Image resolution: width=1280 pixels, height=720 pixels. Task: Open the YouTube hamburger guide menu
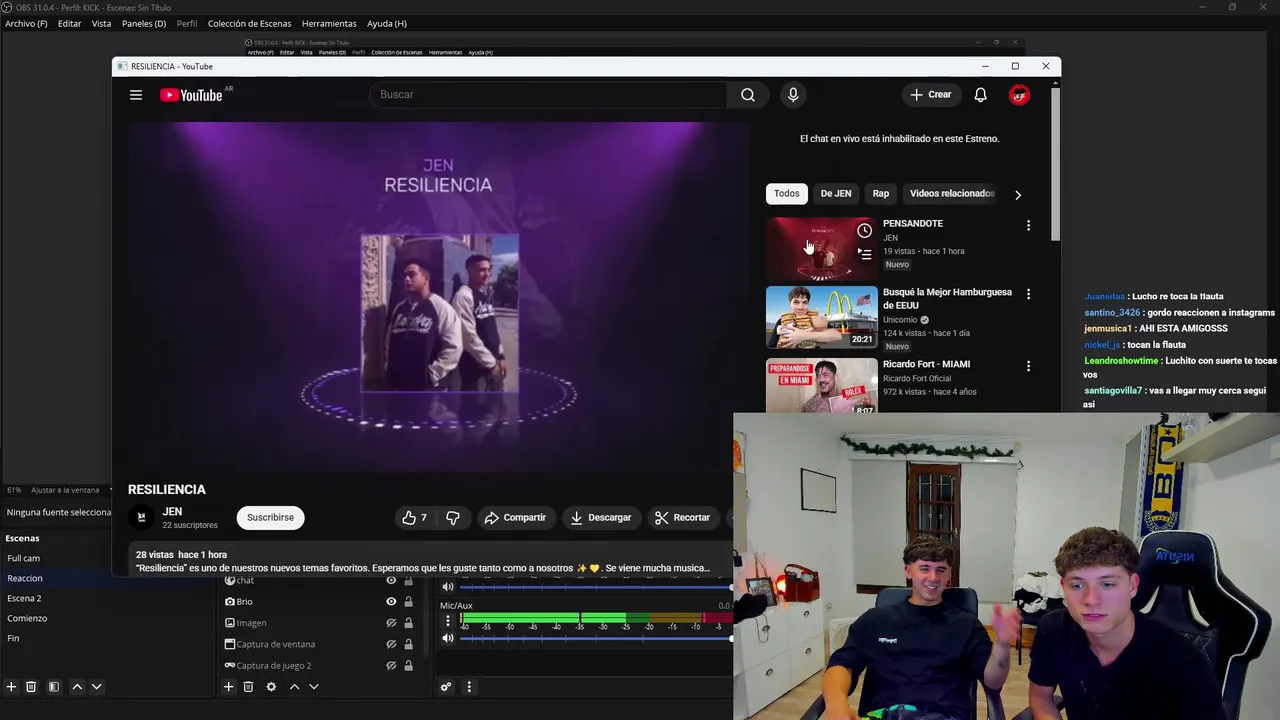point(136,95)
